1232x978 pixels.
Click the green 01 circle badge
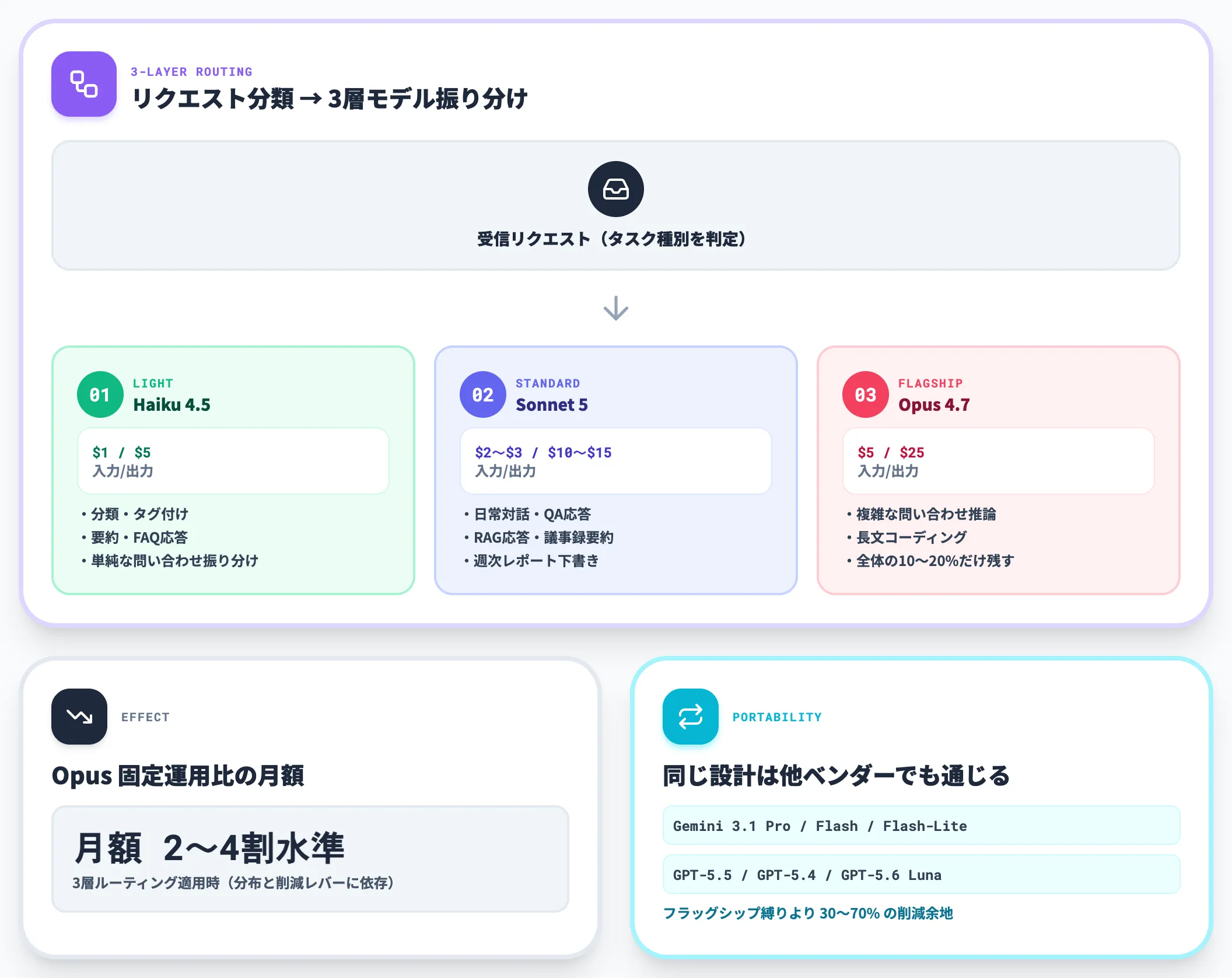pos(100,394)
